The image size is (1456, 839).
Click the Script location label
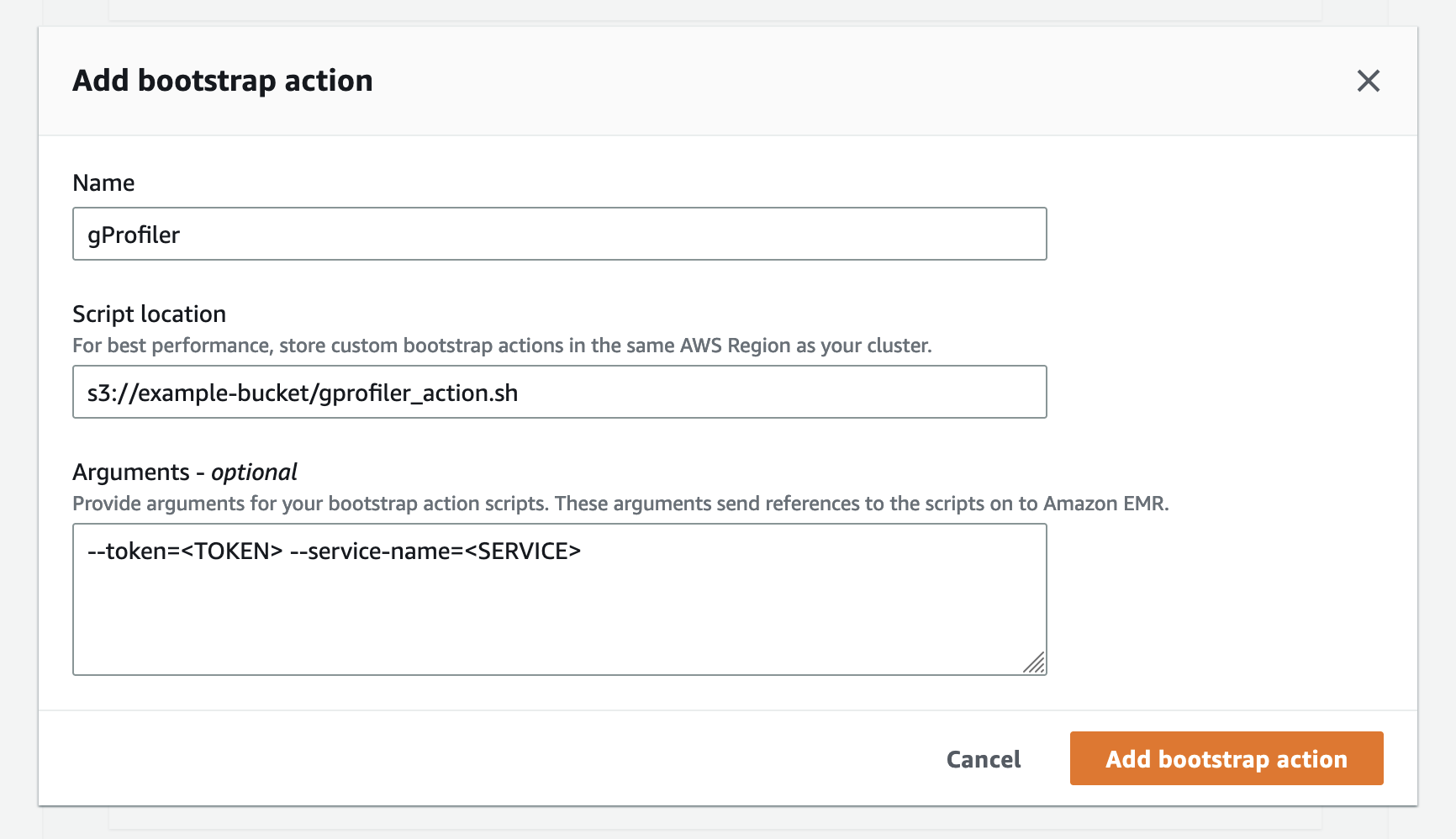point(149,314)
